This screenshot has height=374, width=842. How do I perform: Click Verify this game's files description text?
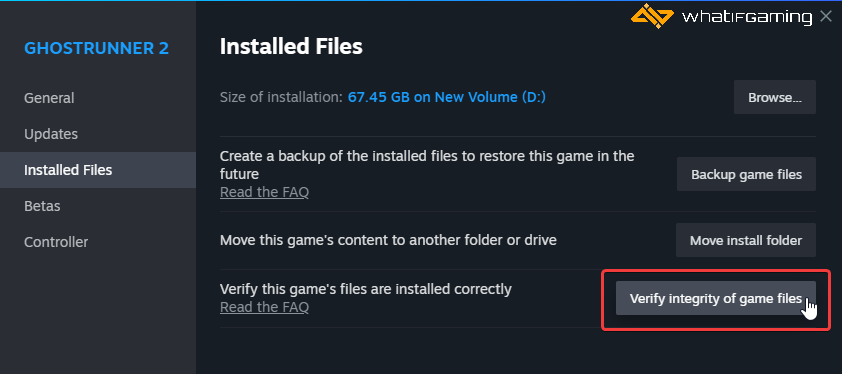[366, 289]
